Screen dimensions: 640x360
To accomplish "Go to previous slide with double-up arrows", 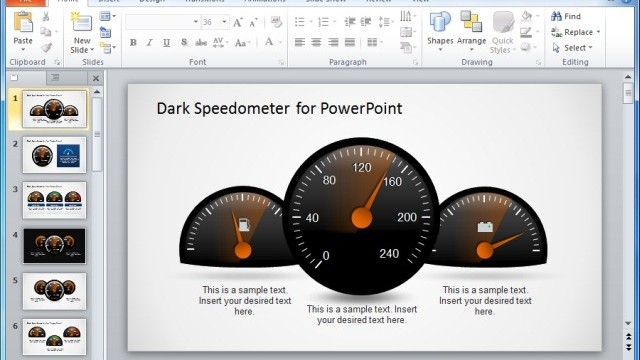I will [x=628, y=337].
